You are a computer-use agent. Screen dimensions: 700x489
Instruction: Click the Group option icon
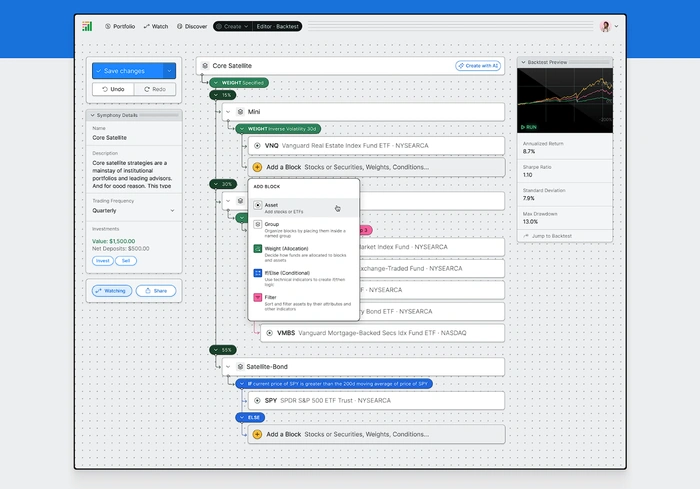click(258, 224)
